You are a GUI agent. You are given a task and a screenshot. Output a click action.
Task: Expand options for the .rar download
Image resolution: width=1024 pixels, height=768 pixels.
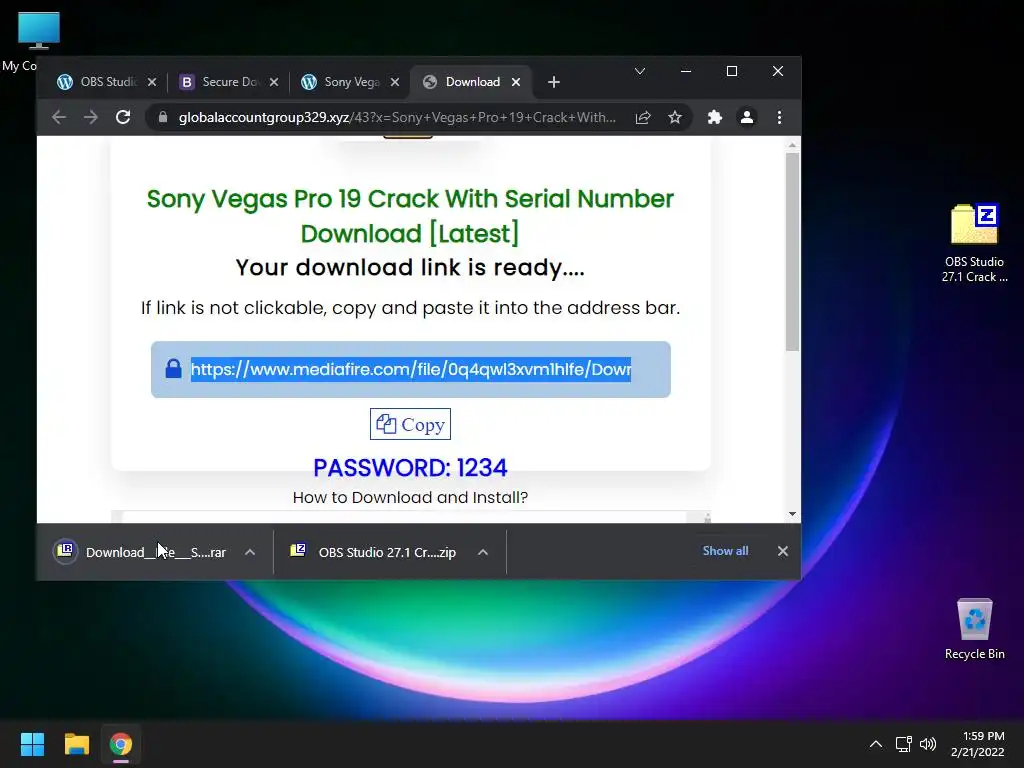coord(250,552)
